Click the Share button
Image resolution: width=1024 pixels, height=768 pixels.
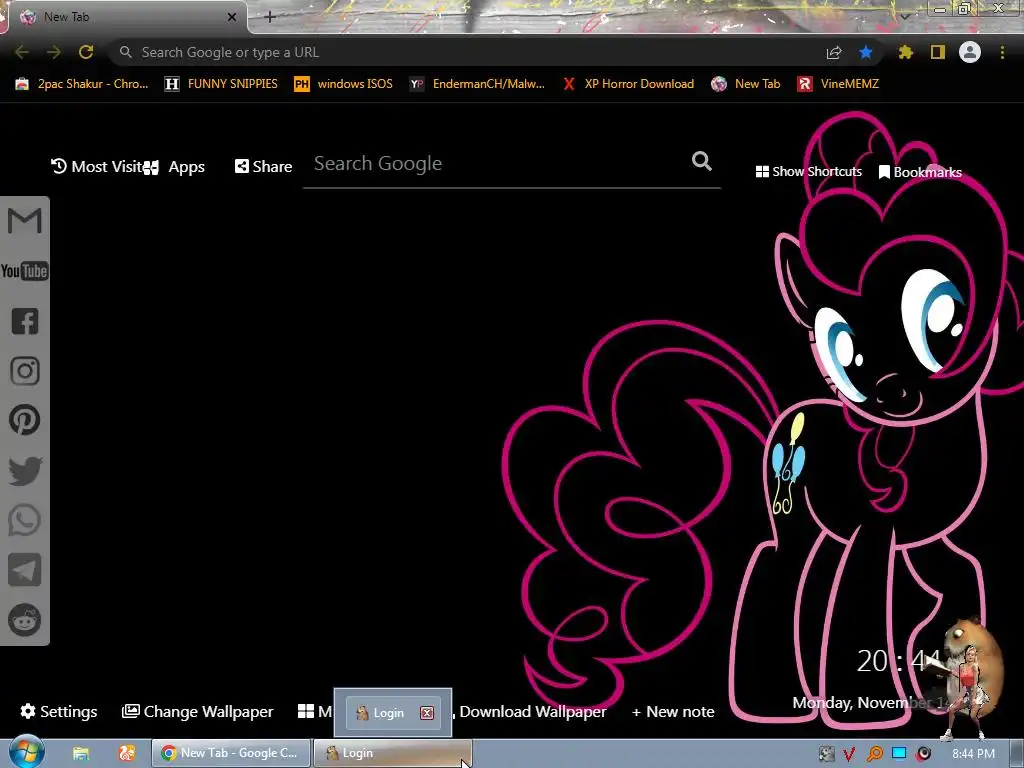tap(263, 167)
